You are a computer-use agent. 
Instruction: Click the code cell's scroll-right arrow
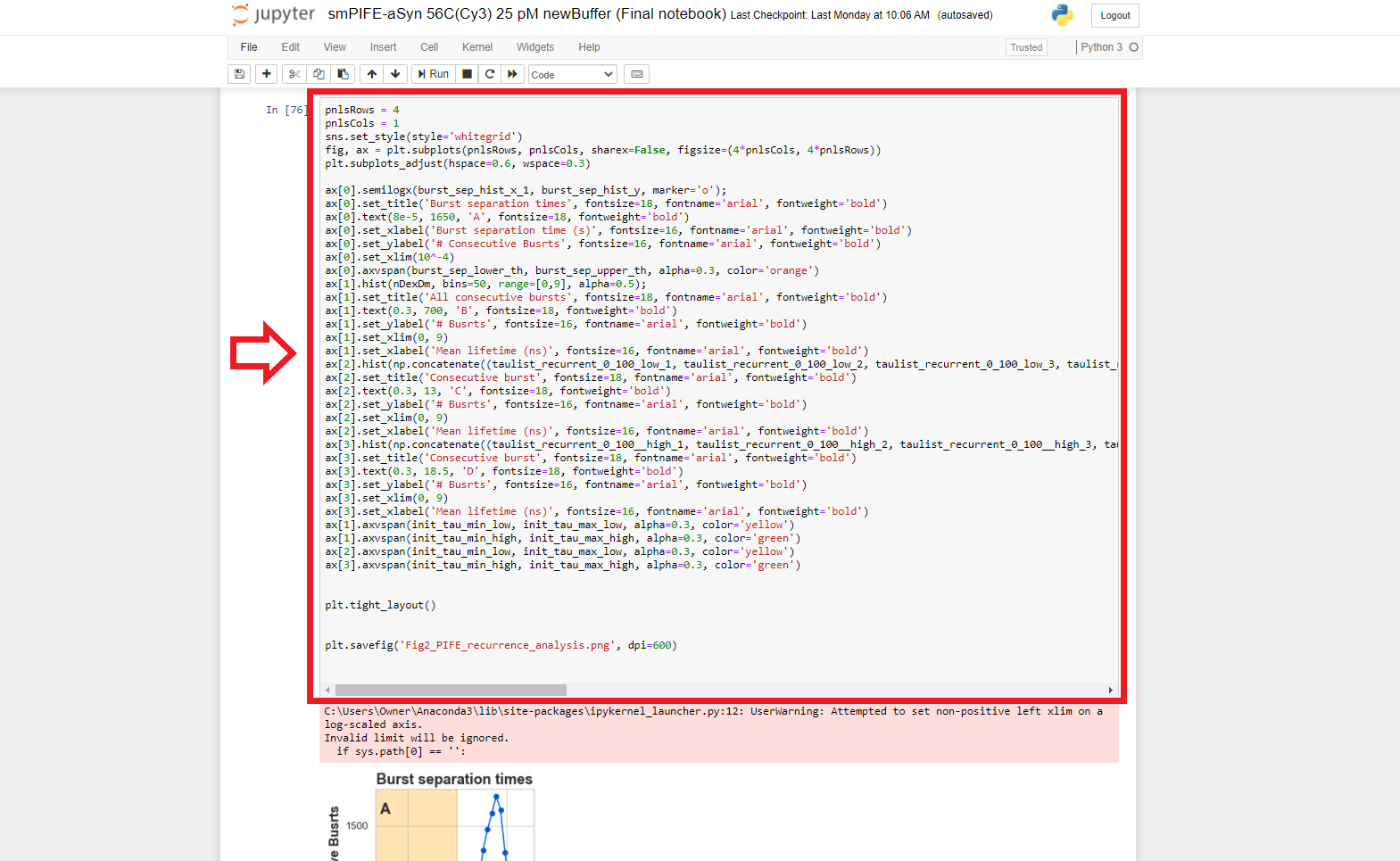coord(1111,690)
